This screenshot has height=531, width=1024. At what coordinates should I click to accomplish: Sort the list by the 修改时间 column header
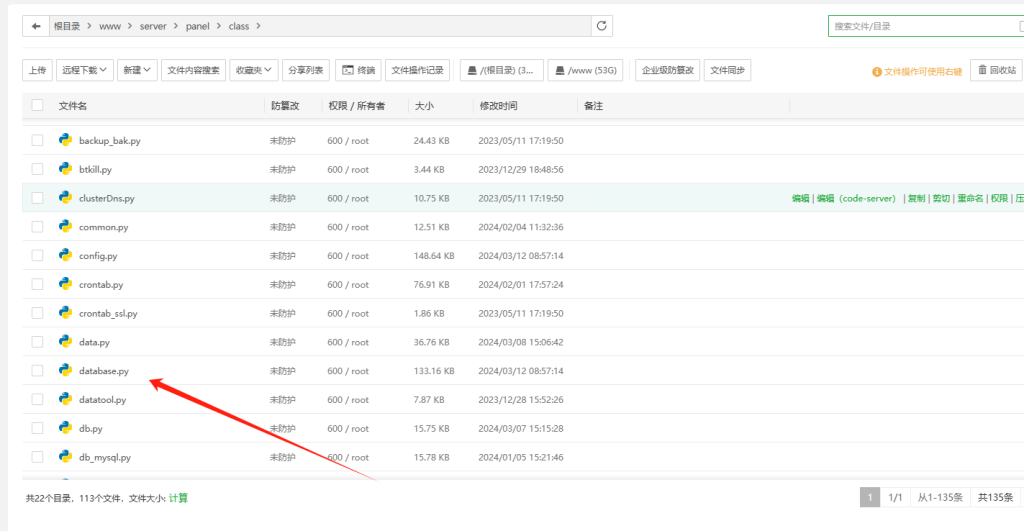pos(498,106)
